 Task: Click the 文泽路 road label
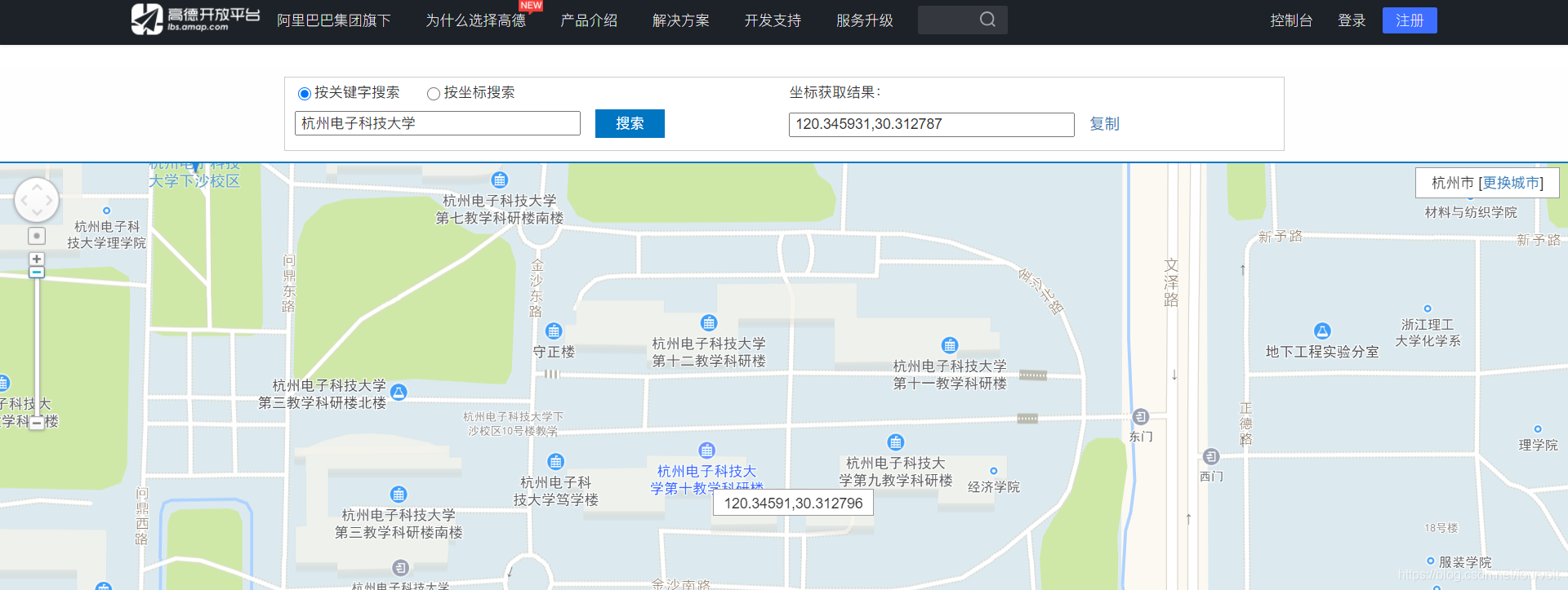coord(1171,282)
